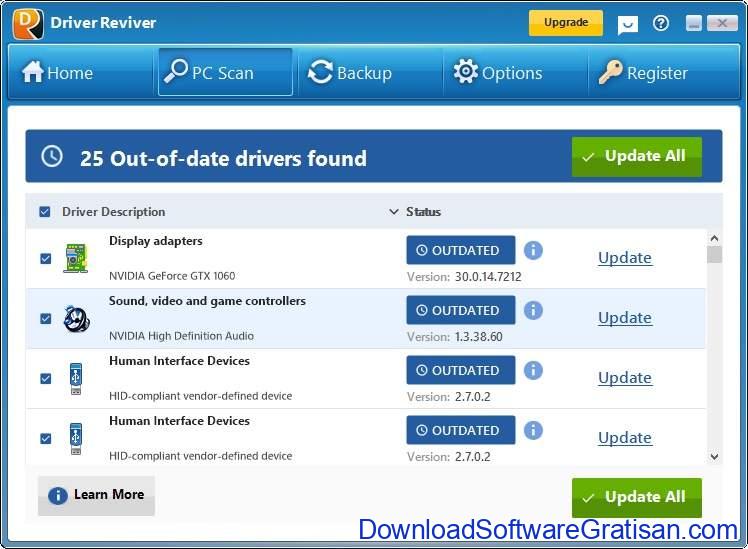Select Sound, video and game controllers title
Image resolution: width=748 pixels, height=549 pixels.
click(208, 301)
